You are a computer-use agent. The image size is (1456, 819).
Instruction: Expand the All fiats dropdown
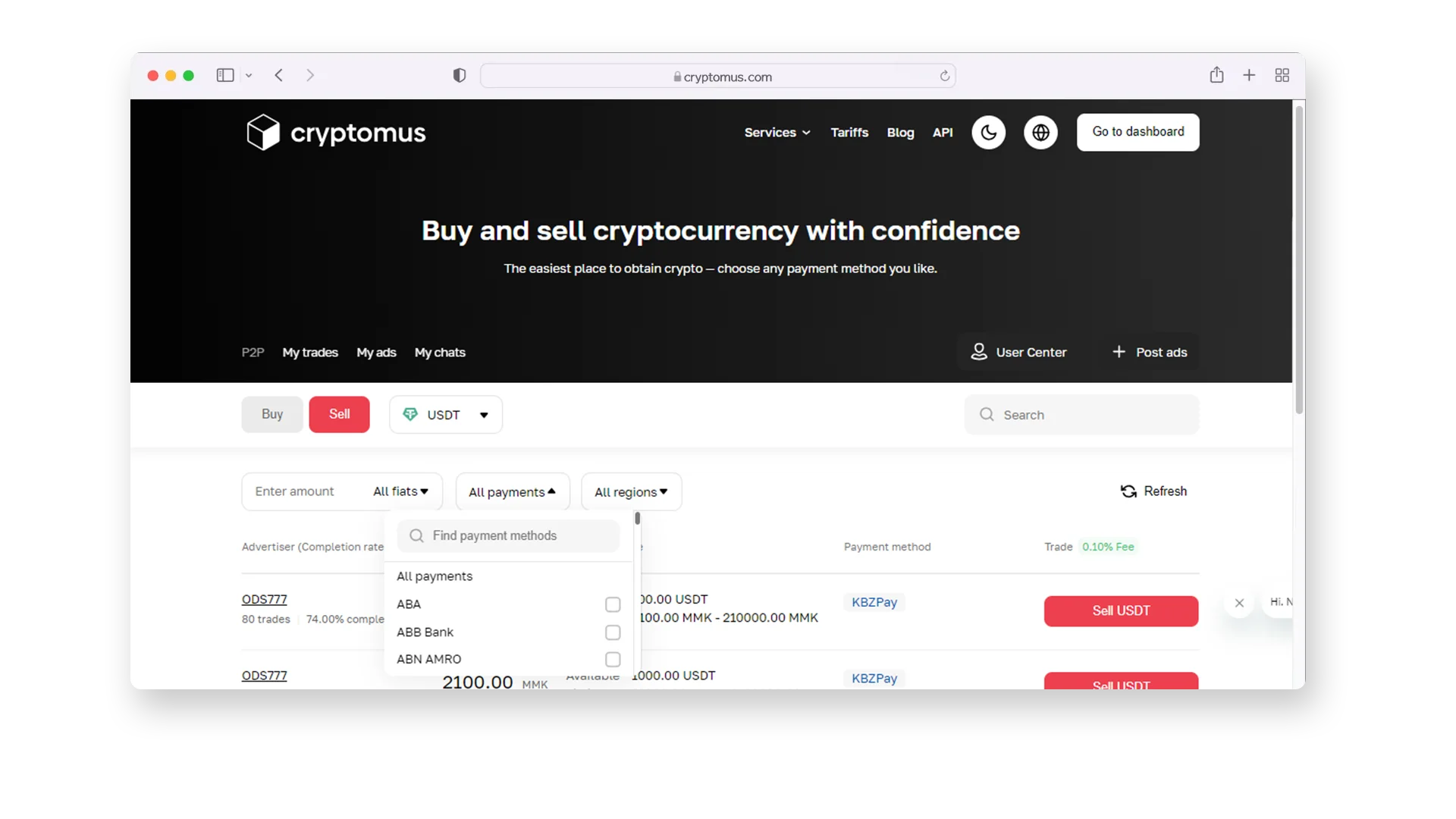(x=400, y=491)
